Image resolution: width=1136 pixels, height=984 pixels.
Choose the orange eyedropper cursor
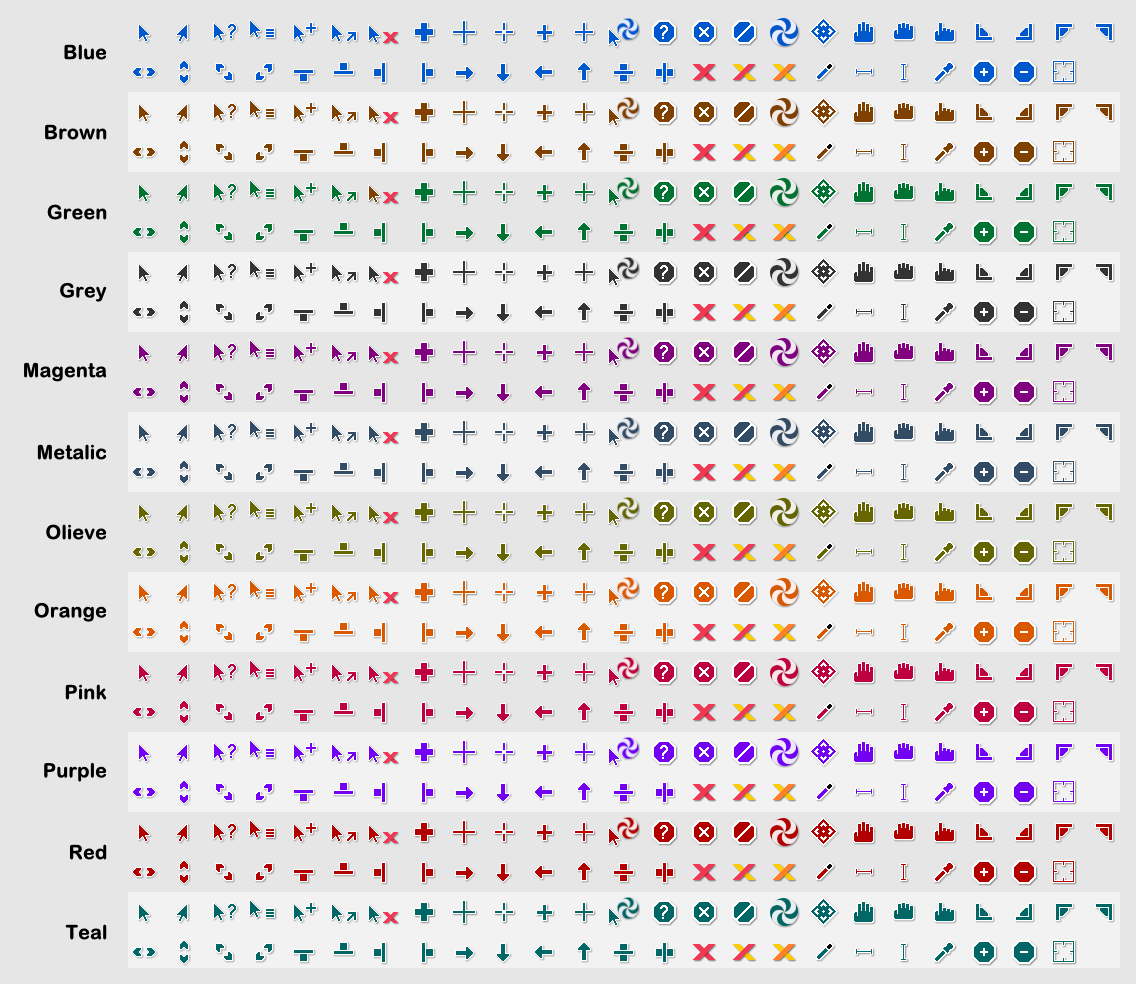click(x=944, y=632)
